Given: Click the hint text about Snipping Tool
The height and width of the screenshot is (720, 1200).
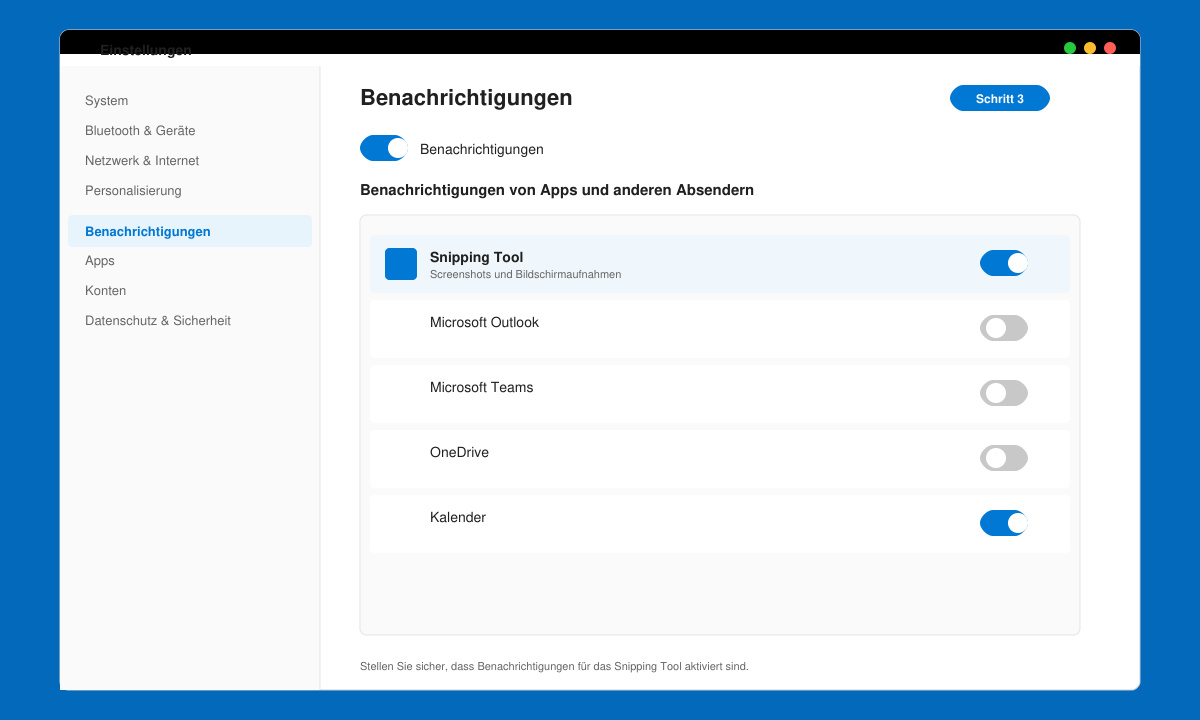Looking at the screenshot, I should pos(554,666).
